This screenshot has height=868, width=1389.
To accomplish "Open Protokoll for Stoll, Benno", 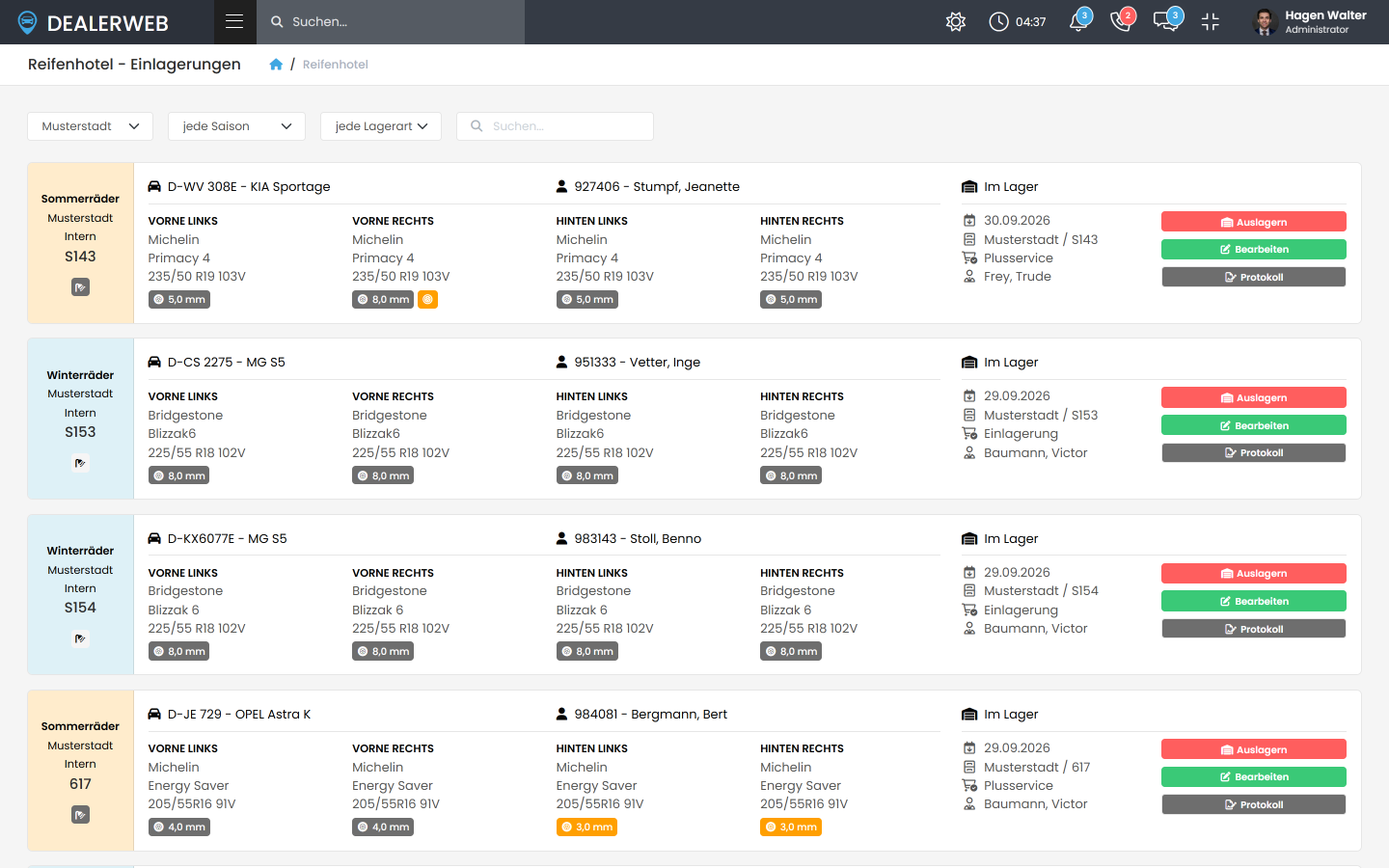I will coord(1253,629).
